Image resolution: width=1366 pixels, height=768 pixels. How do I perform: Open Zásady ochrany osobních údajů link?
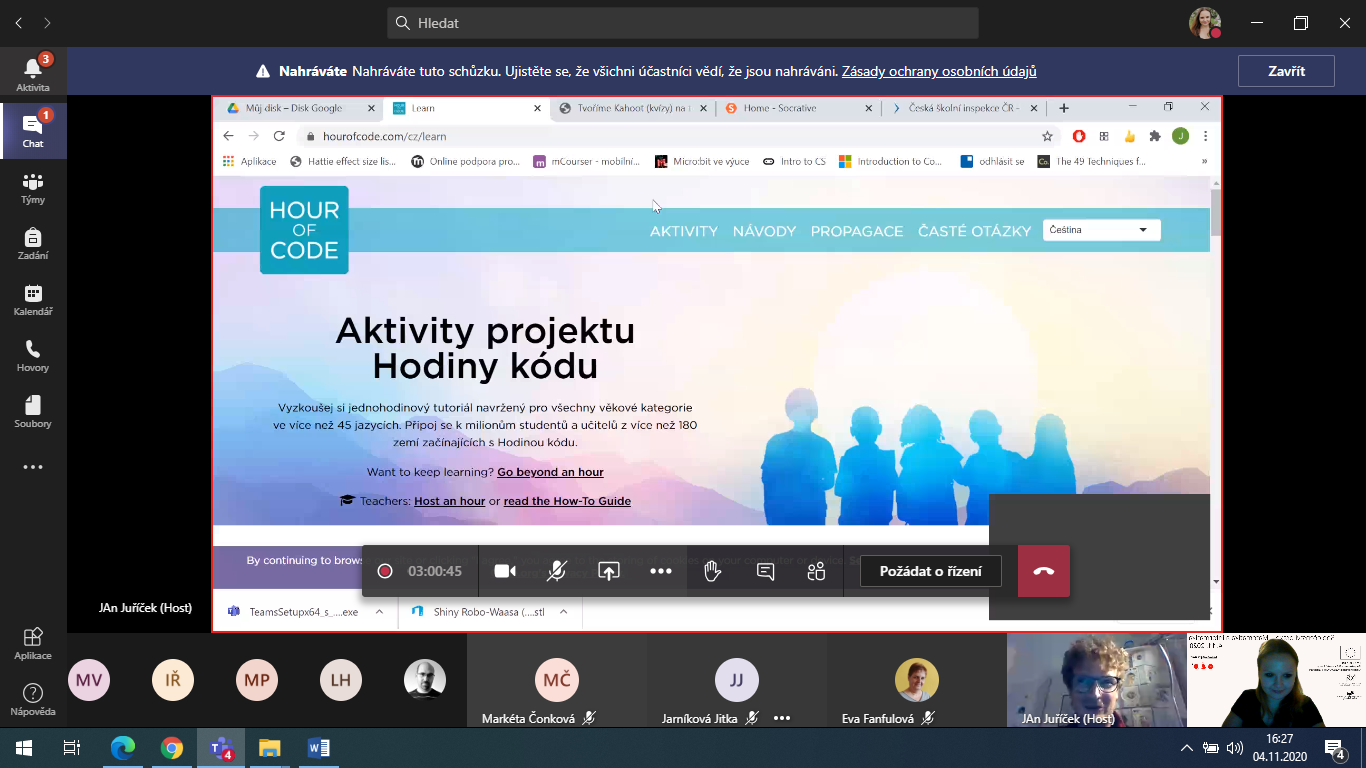(x=938, y=71)
